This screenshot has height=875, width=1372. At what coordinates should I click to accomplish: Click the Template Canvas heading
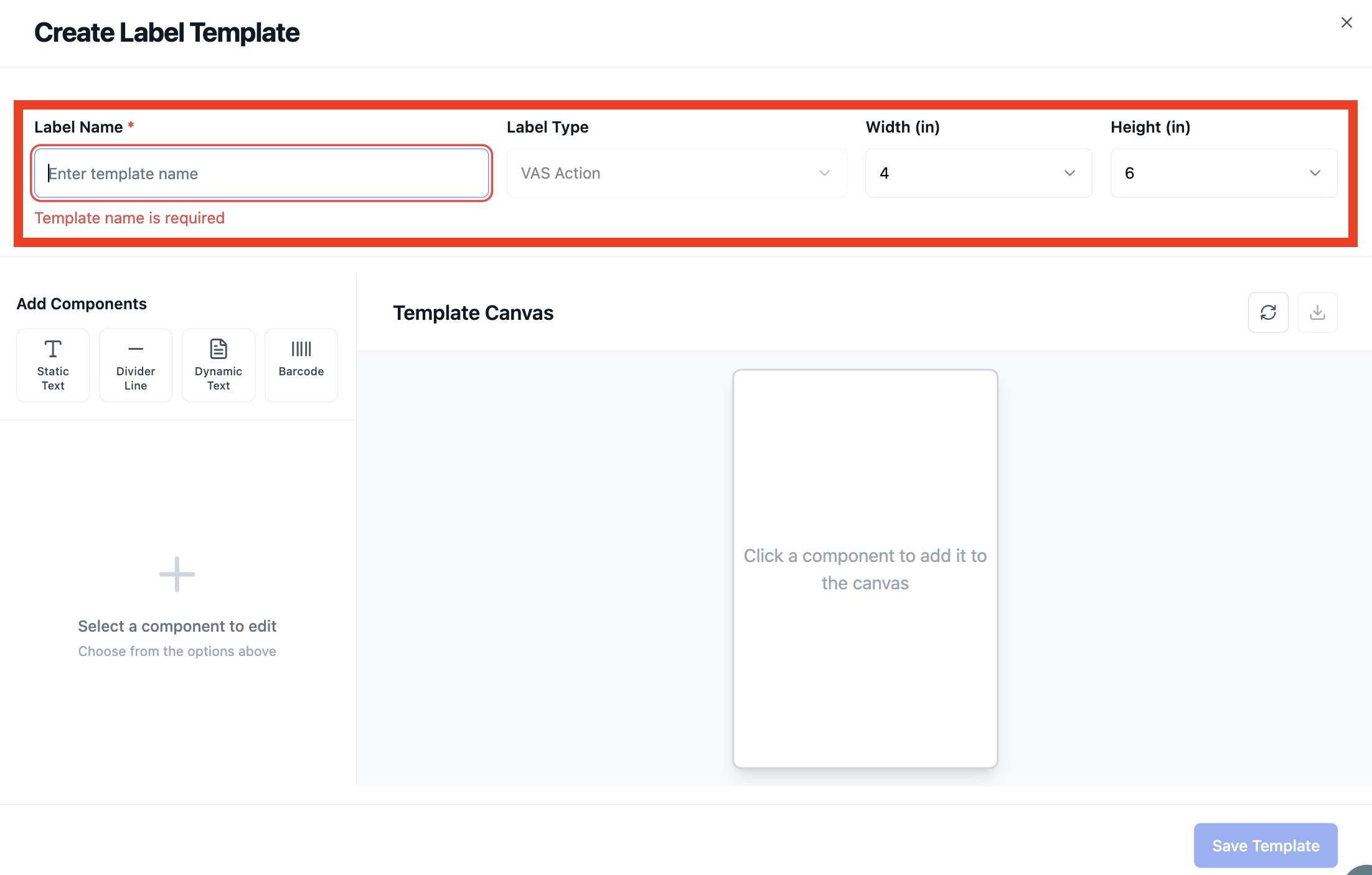tap(473, 312)
